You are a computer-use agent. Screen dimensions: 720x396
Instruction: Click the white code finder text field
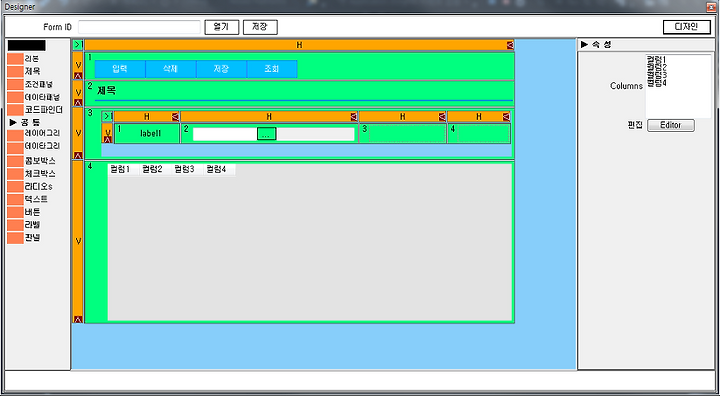[225, 134]
